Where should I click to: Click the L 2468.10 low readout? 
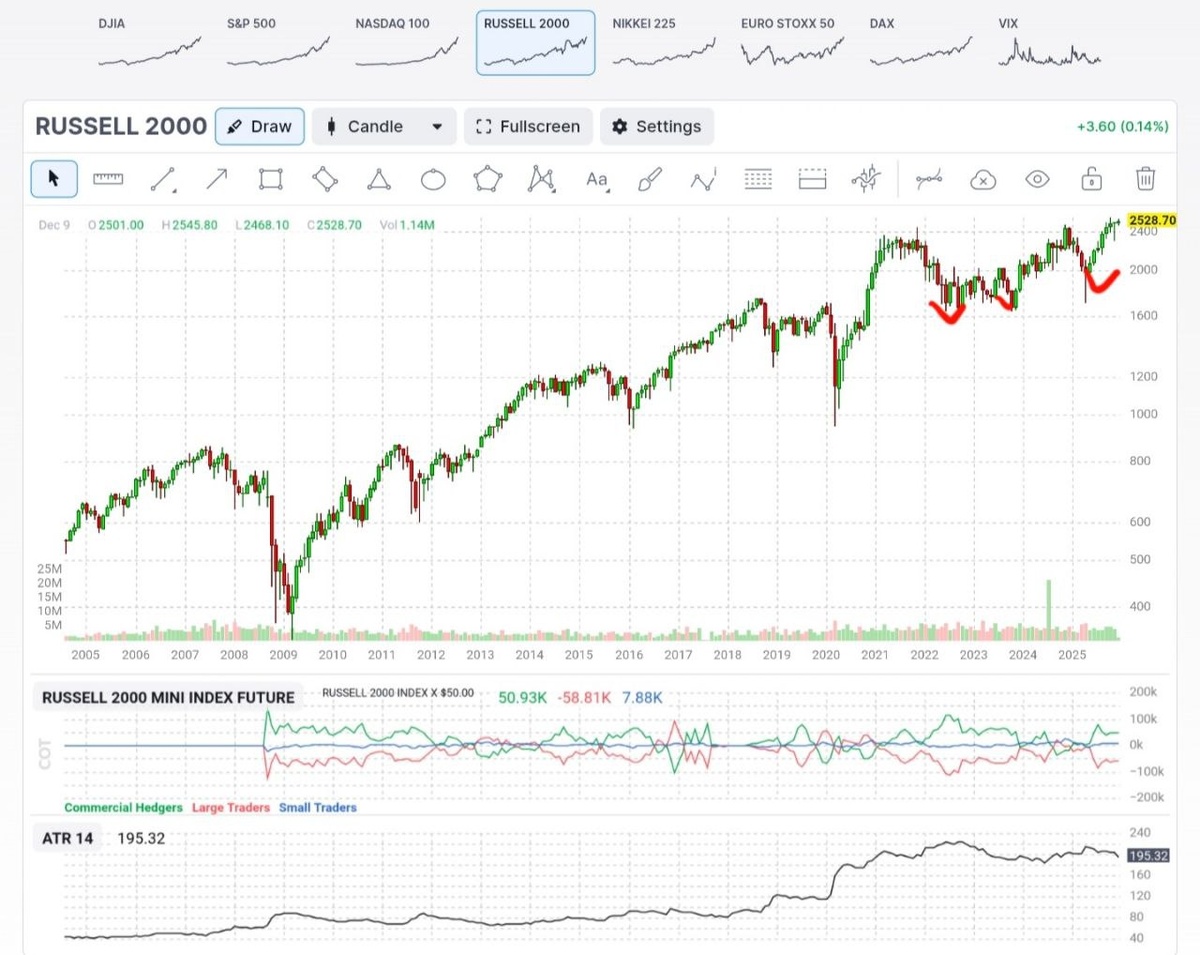[x=262, y=225]
